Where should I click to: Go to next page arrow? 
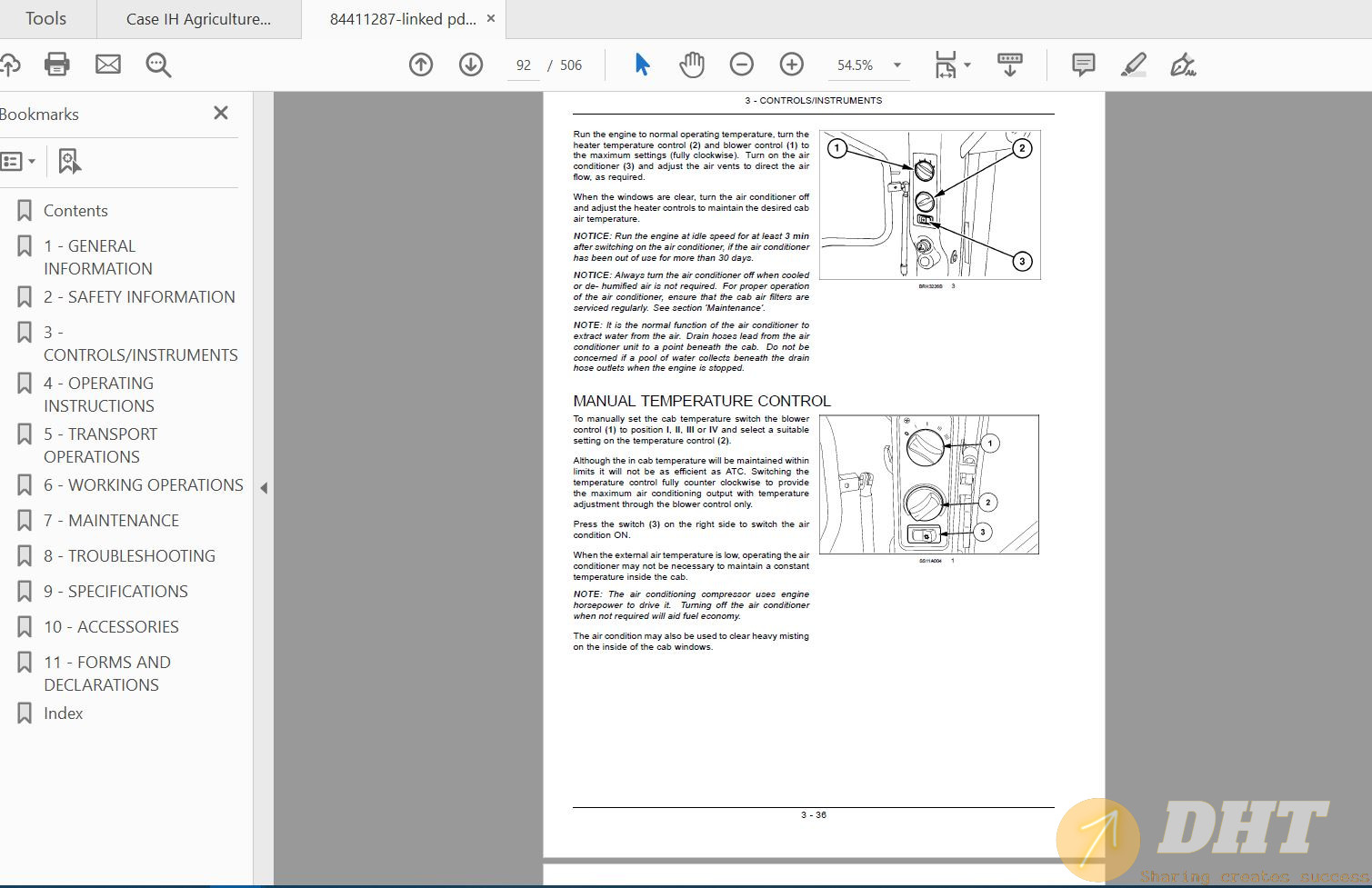(471, 65)
